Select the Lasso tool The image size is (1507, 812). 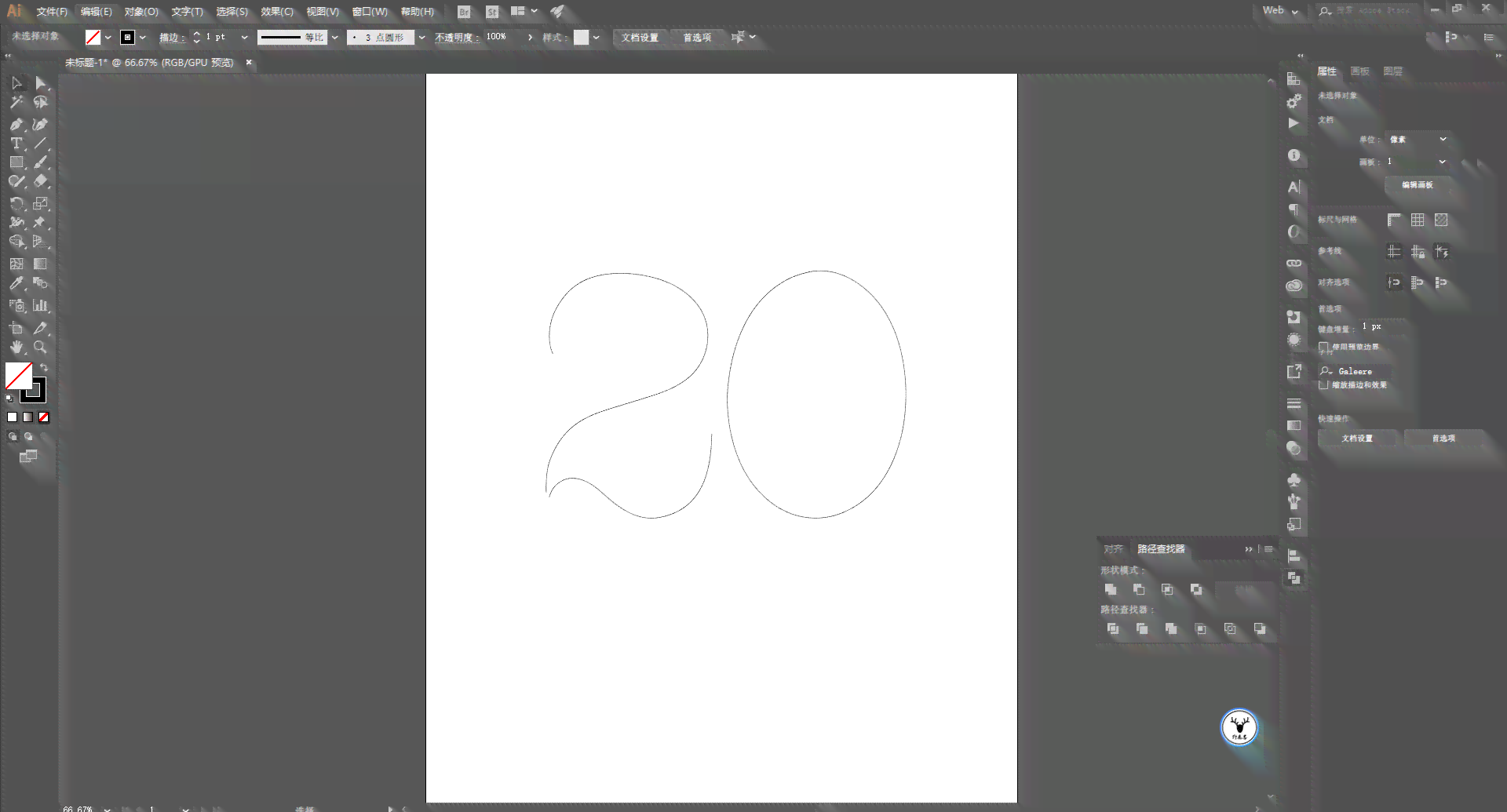point(41,103)
